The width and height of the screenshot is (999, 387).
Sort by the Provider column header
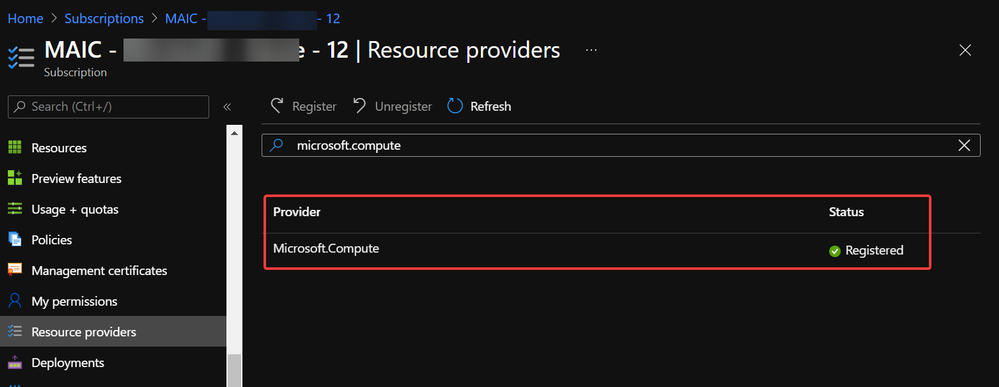click(x=297, y=212)
